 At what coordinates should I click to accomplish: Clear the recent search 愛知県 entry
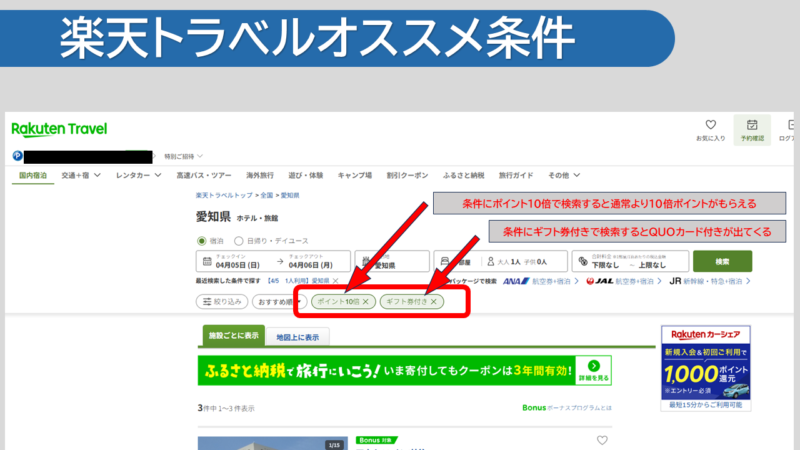(335, 281)
